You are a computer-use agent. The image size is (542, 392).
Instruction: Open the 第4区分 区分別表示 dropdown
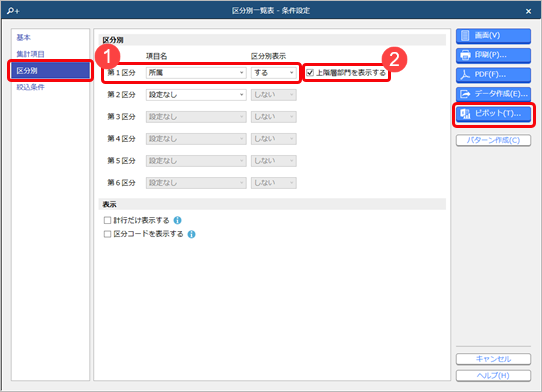(x=274, y=139)
